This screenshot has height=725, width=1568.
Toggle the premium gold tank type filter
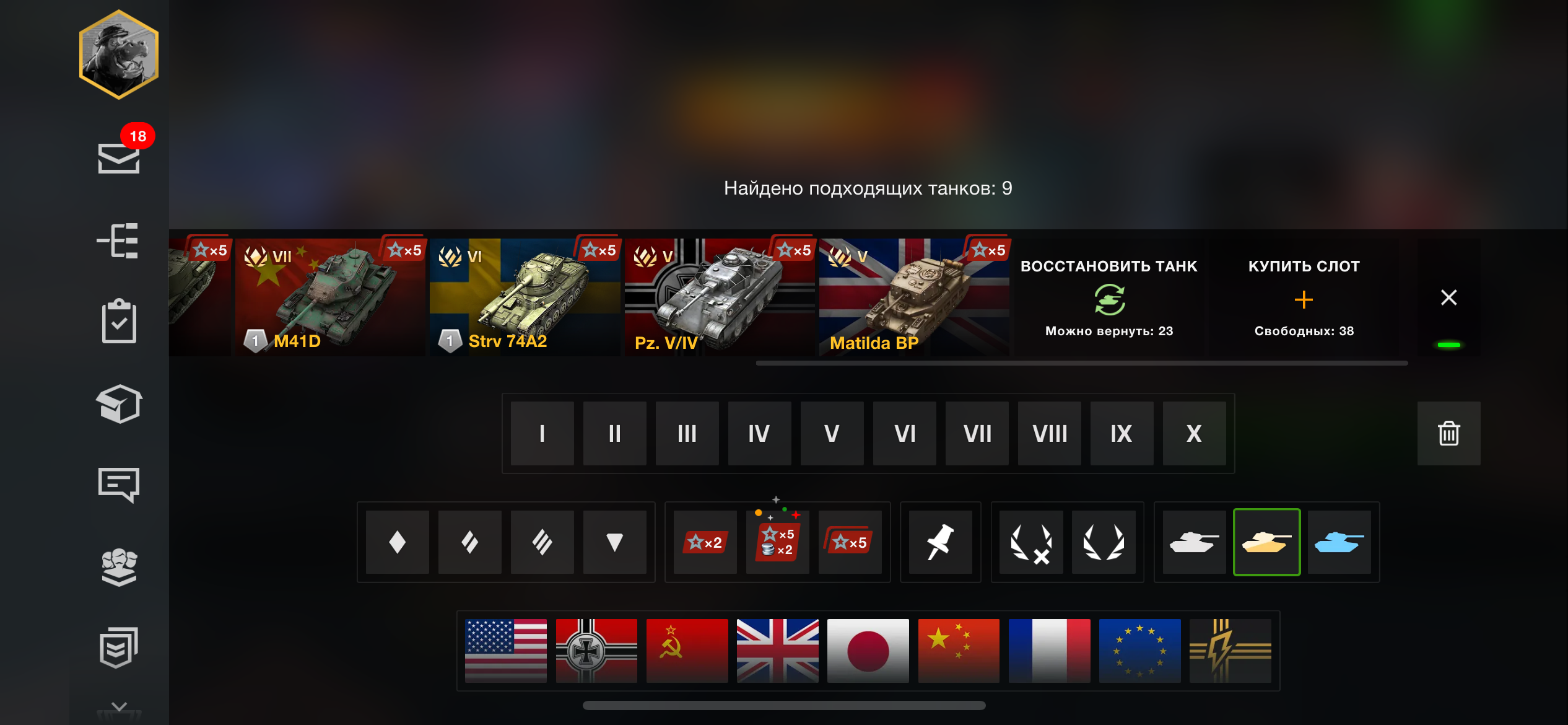coord(1266,542)
